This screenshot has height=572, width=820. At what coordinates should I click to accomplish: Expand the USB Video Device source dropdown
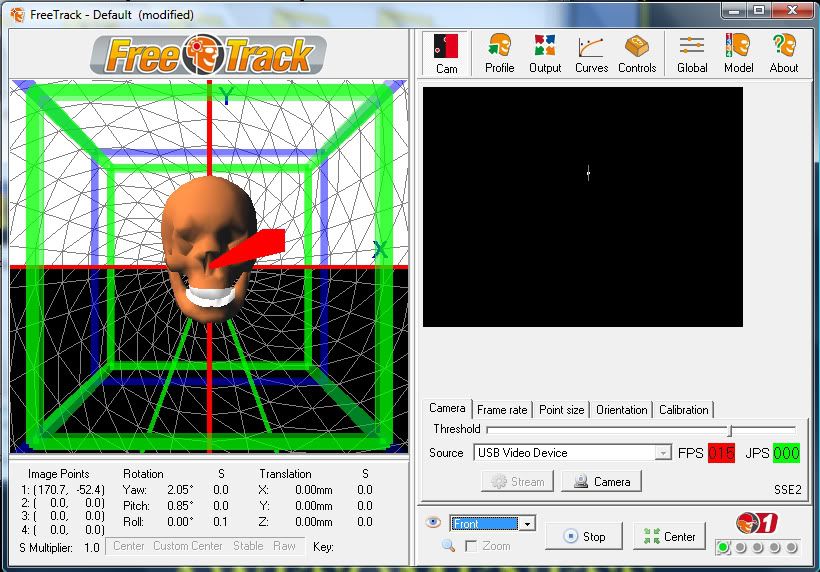663,452
